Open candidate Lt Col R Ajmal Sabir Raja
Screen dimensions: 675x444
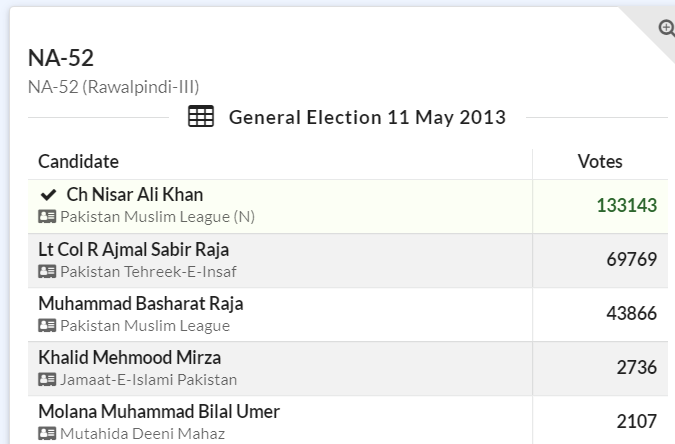click(133, 249)
